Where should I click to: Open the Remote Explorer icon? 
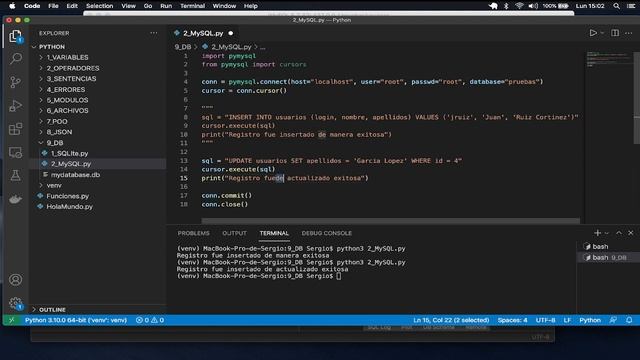[16, 153]
